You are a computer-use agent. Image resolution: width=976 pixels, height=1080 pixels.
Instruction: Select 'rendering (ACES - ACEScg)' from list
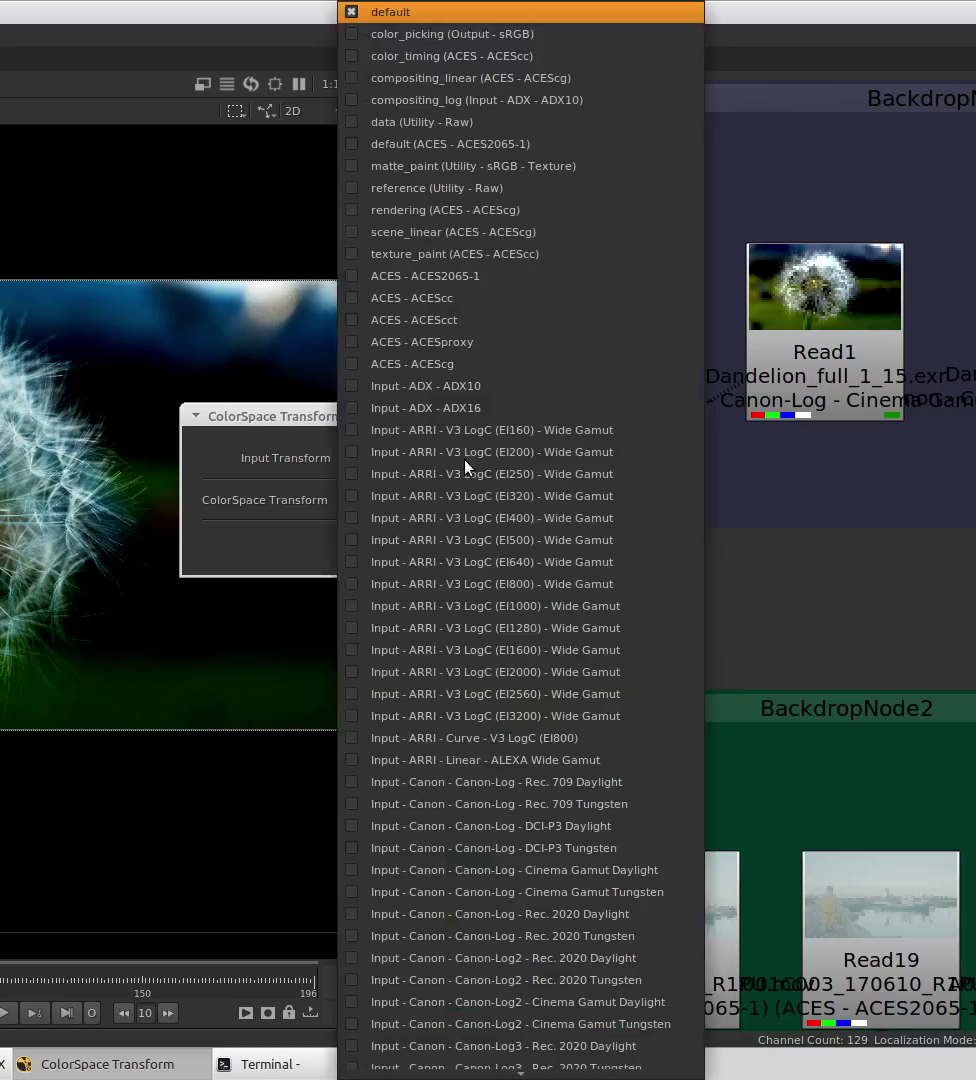[x=445, y=210]
